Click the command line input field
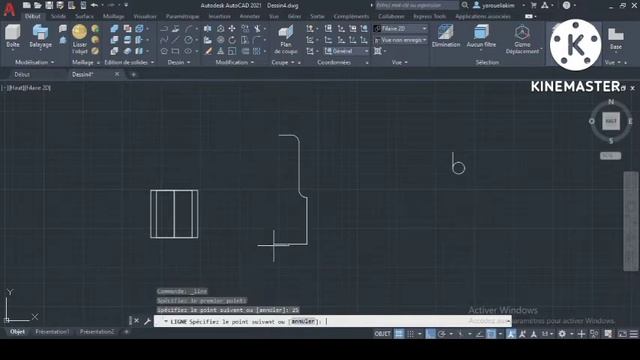 coord(333,321)
